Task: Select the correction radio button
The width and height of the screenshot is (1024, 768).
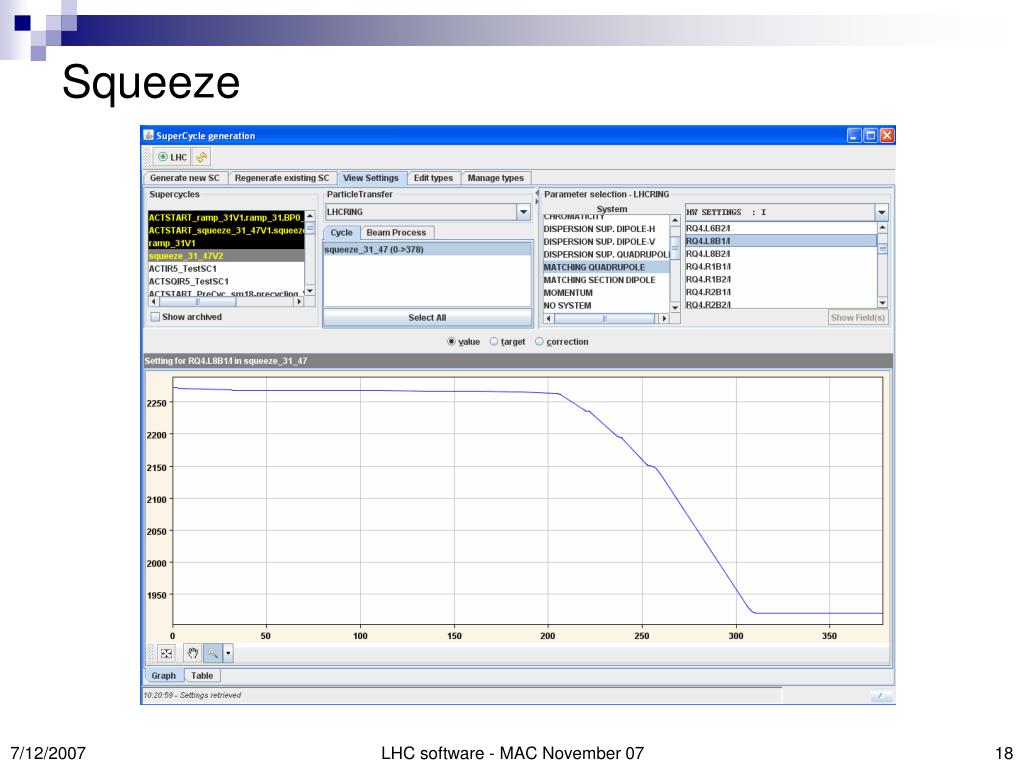Action: coord(539,342)
